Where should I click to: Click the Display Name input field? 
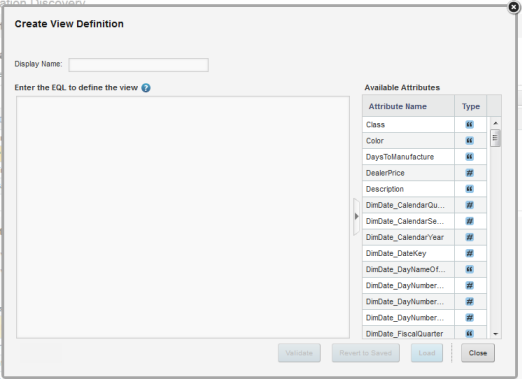[x=139, y=65]
